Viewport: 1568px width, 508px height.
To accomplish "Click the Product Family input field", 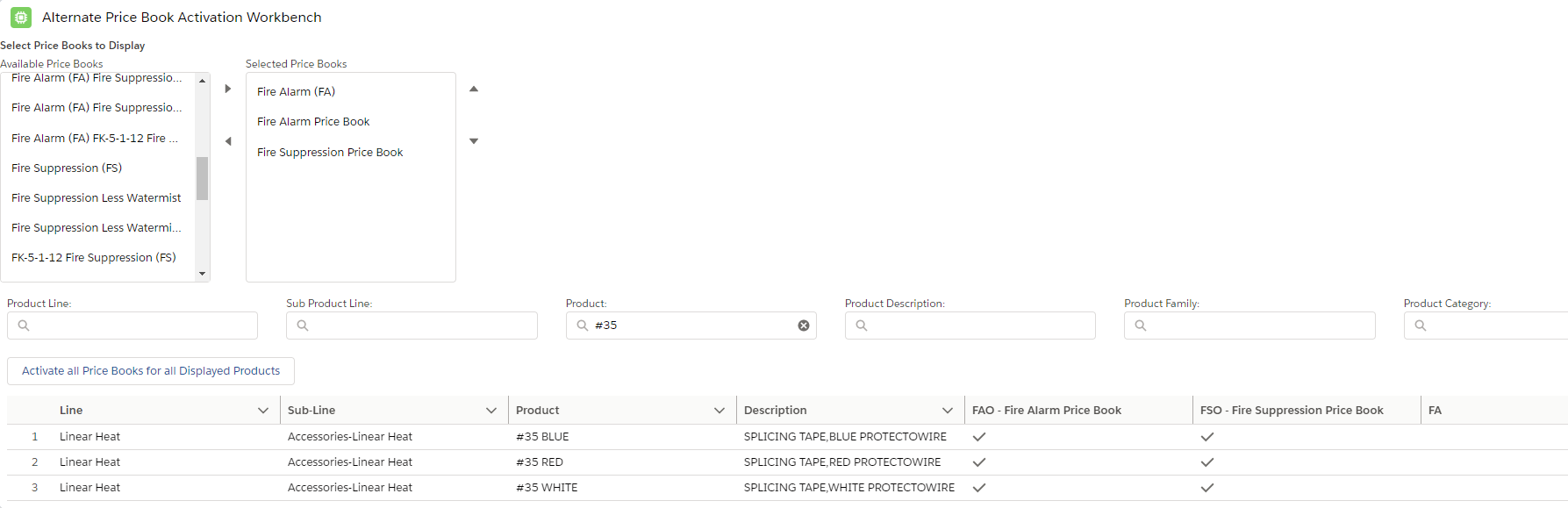I will [x=1249, y=326].
